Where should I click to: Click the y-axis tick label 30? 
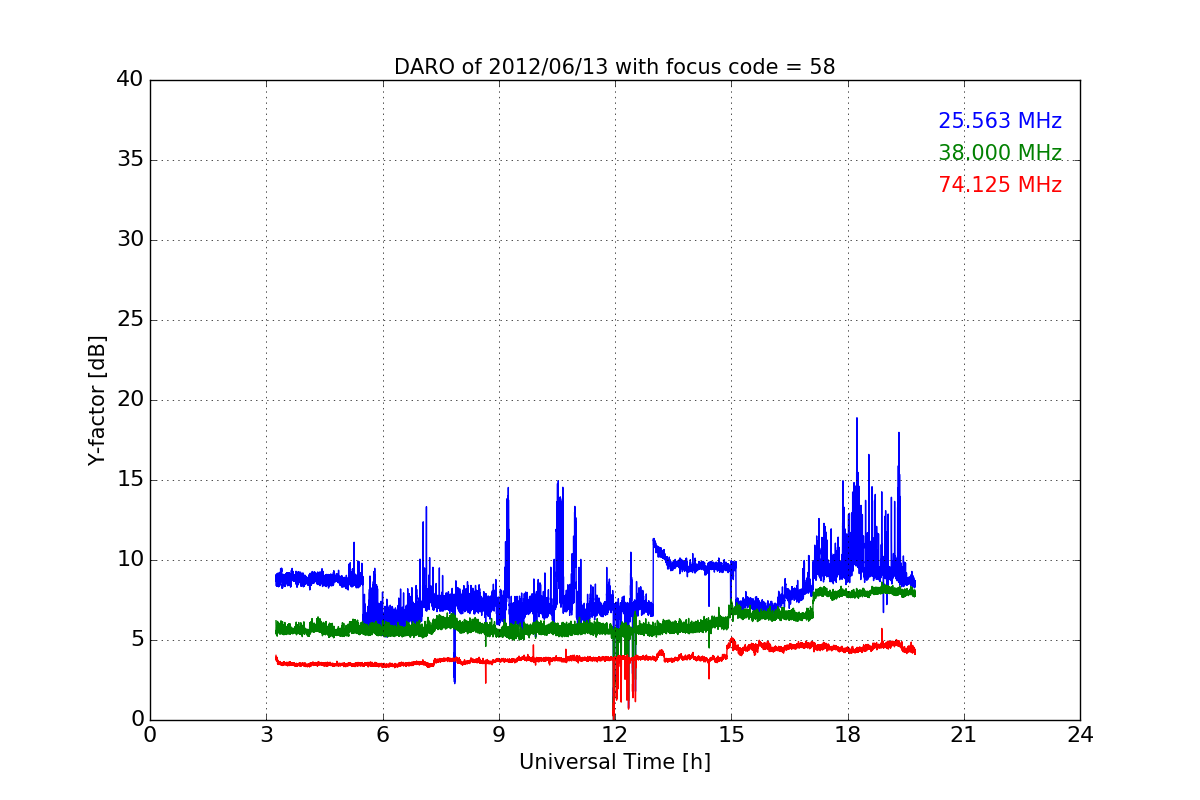pos(130,240)
